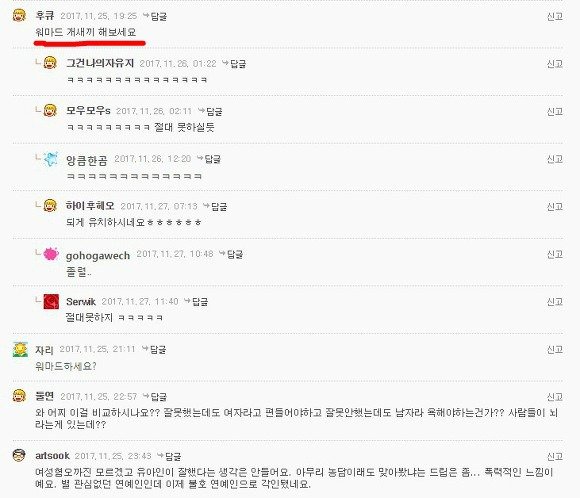Report Serwik's comment with 신고
The height and width of the screenshot is (498, 580).
(555, 302)
